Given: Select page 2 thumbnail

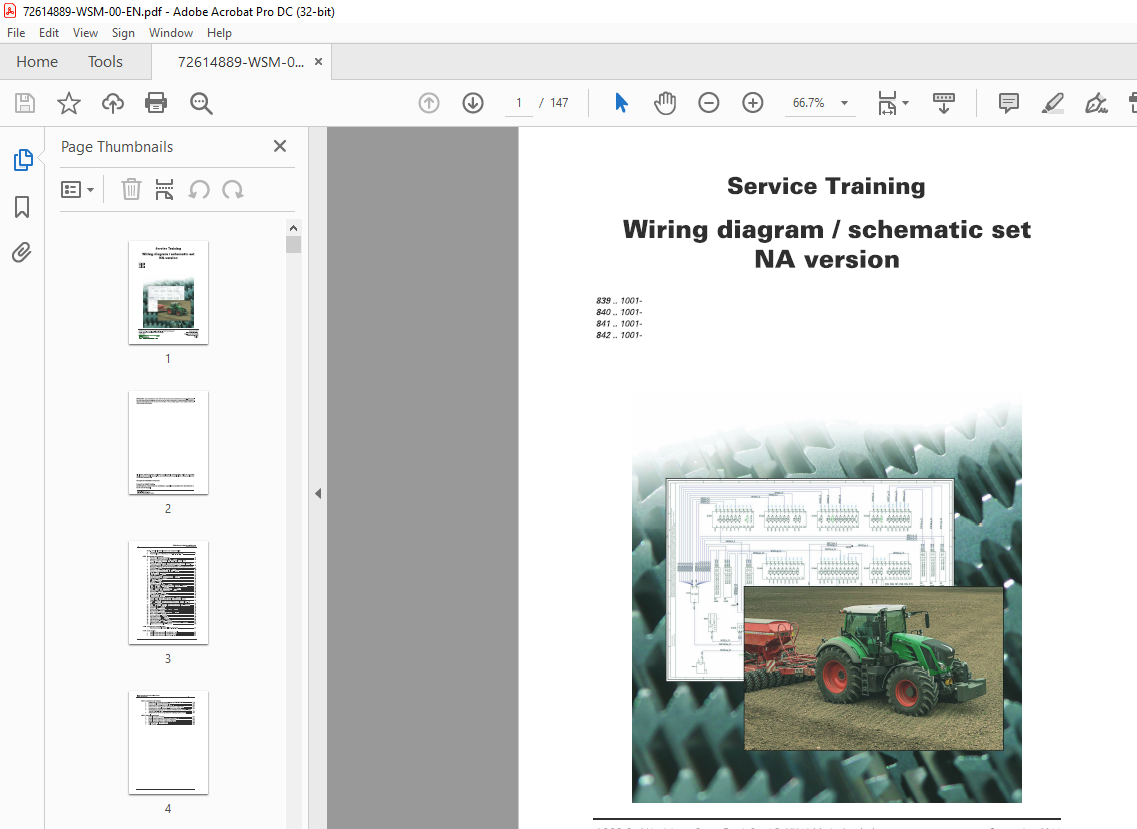Looking at the screenshot, I should (168, 442).
